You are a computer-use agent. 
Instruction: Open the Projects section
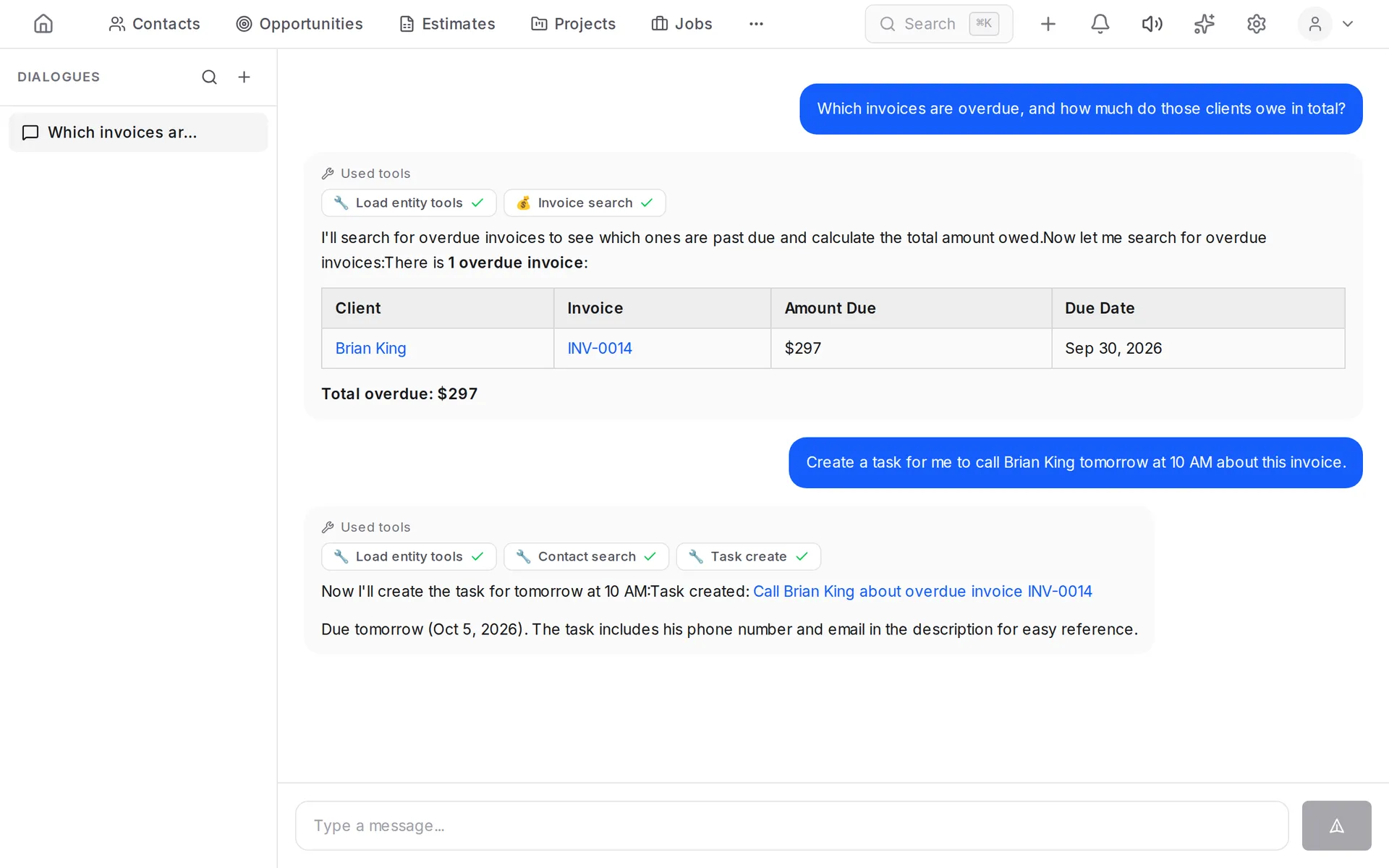point(573,24)
